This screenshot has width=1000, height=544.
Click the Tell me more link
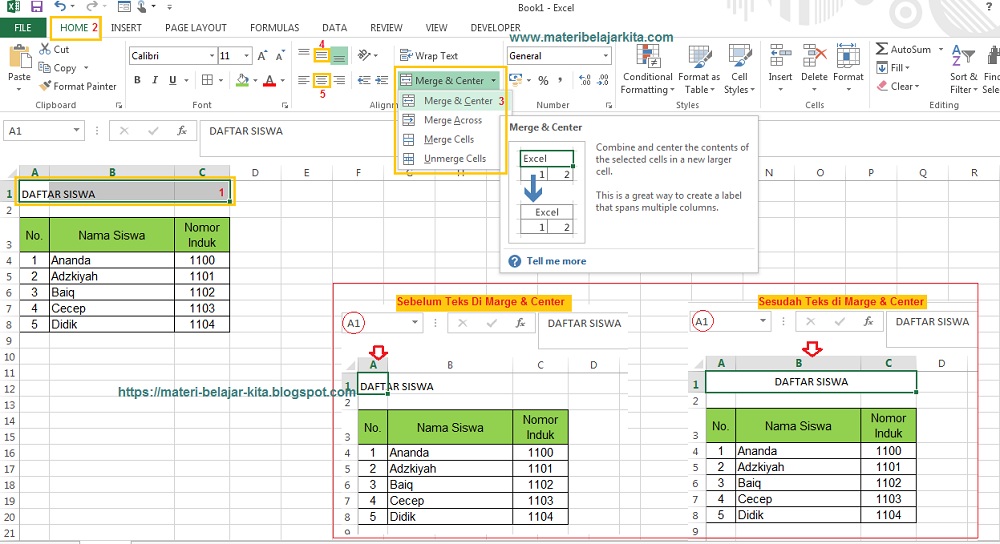coord(556,261)
